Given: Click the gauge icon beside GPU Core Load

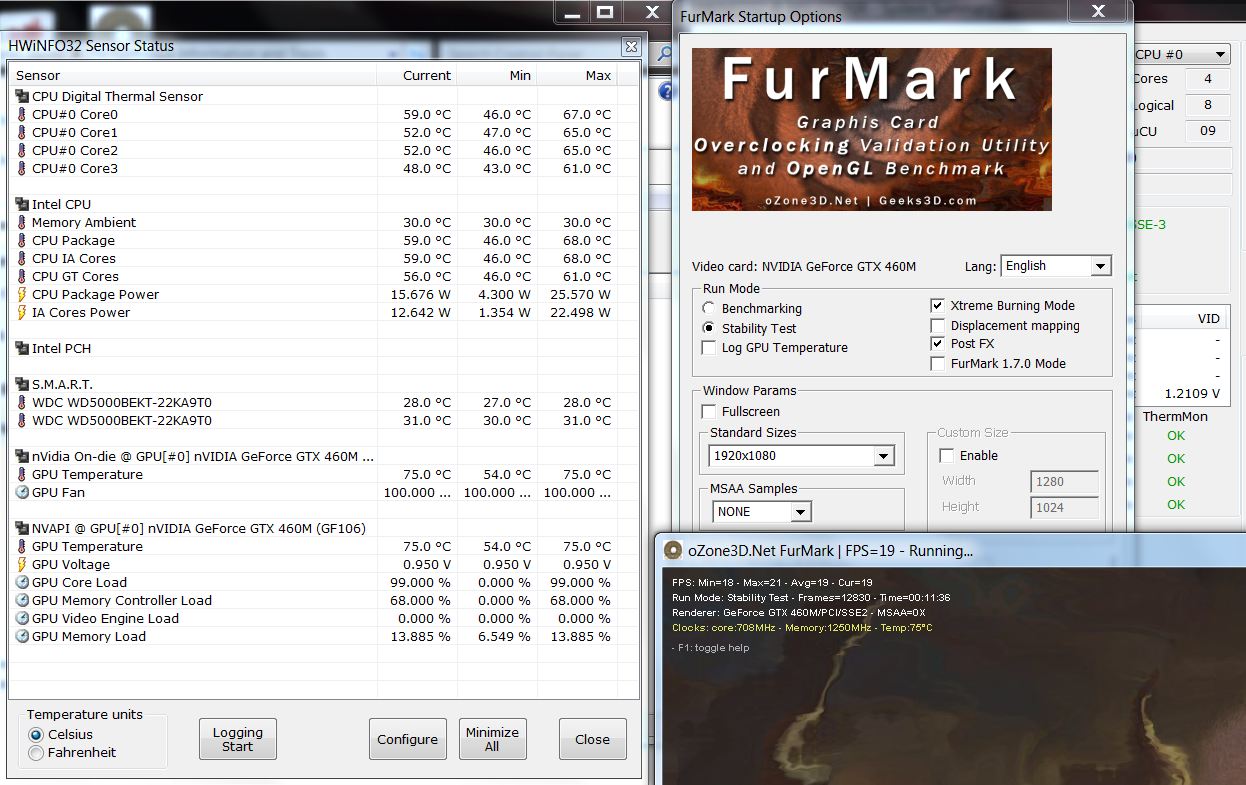Looking at the screenshot, I should click(22, 582).
